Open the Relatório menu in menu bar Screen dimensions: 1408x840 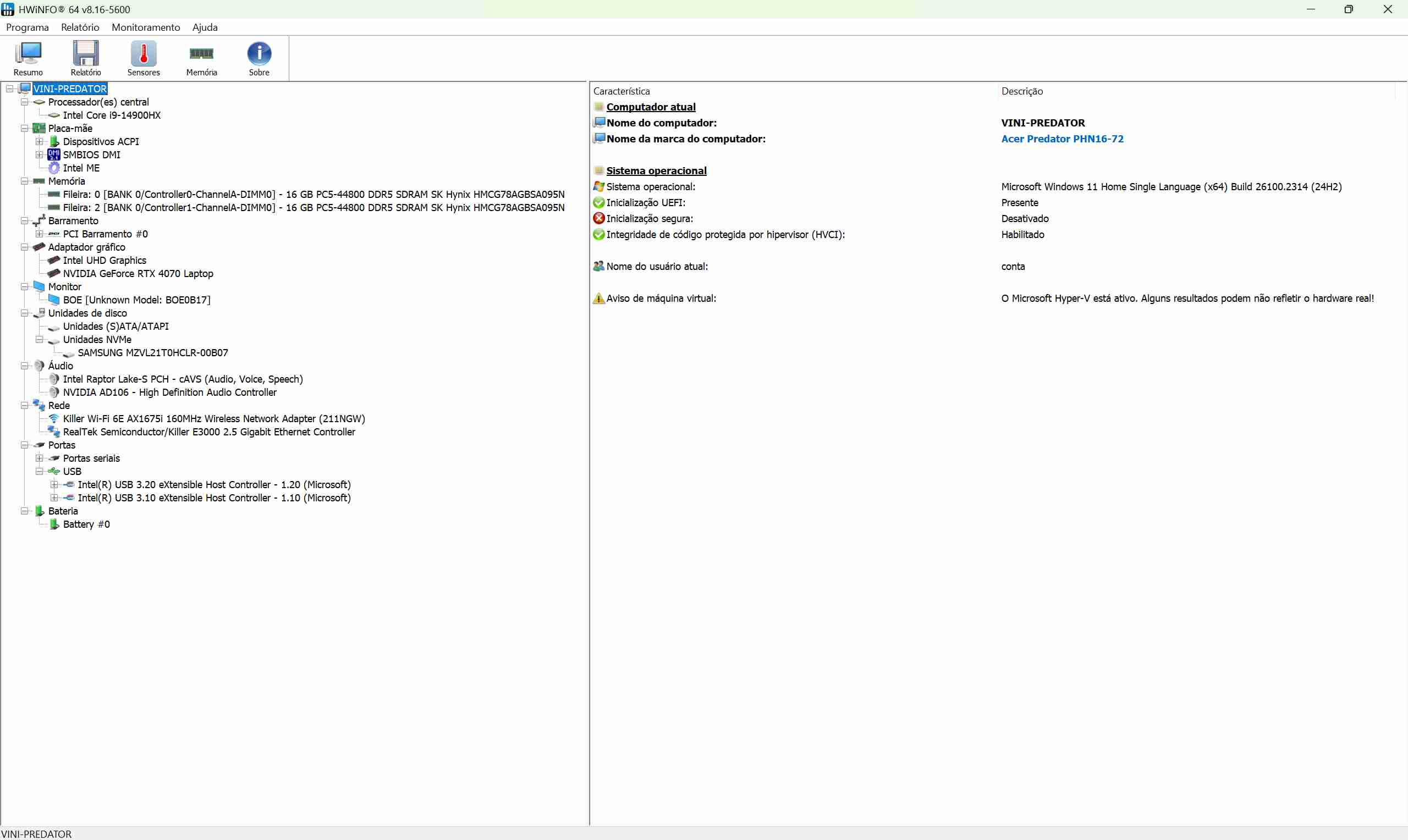click(x=80, y=27)
